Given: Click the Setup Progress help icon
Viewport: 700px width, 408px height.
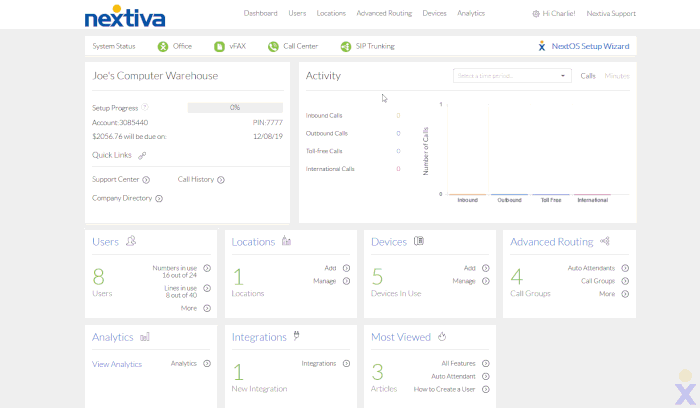Looking at the screenshot, I should point(145,107).
